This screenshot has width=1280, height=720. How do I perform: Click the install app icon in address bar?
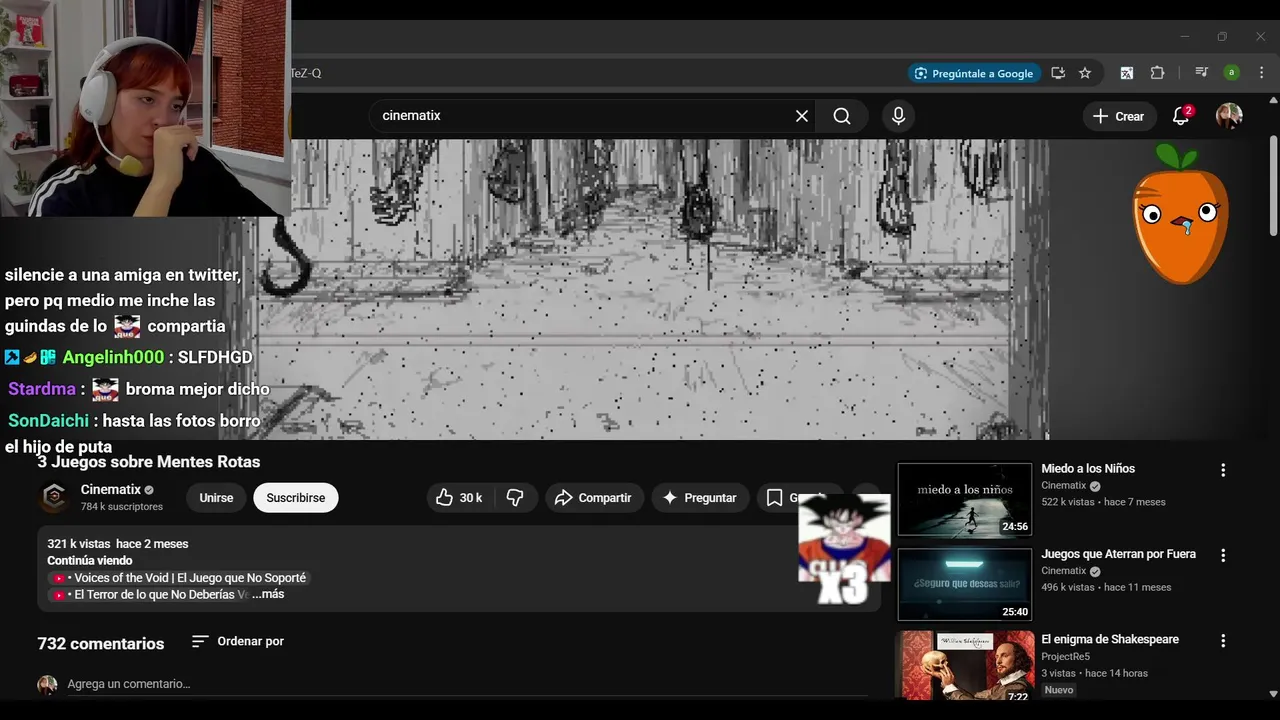[1058, 73]
